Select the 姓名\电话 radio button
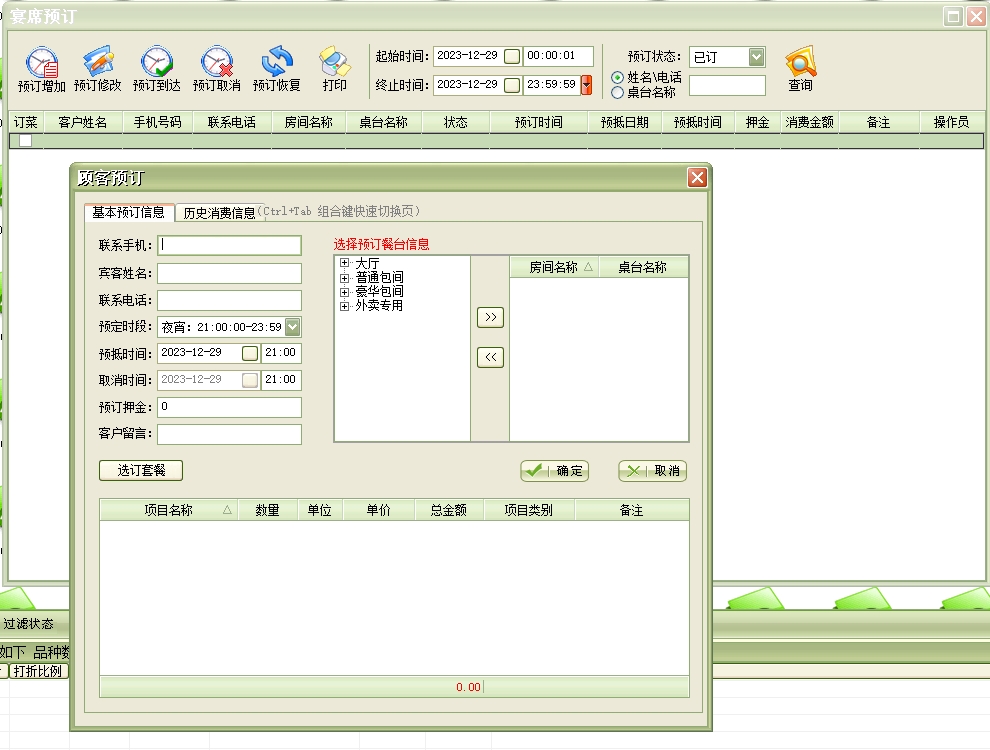 618,78
